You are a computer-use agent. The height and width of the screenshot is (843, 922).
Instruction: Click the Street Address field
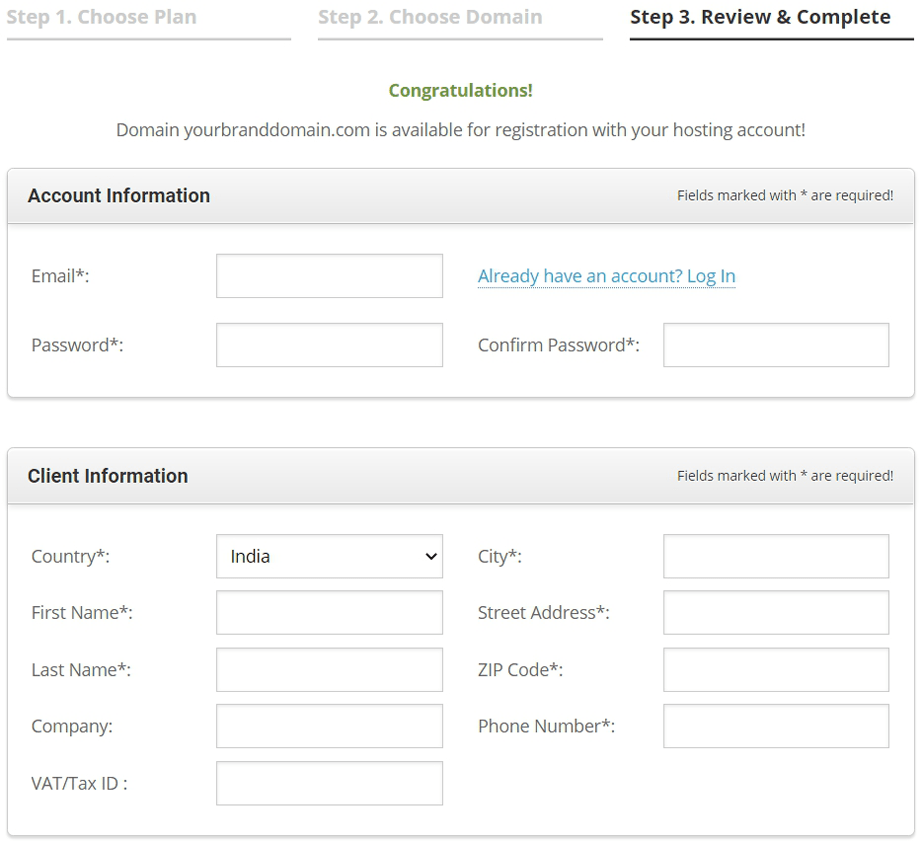click(x=776, y=613)
